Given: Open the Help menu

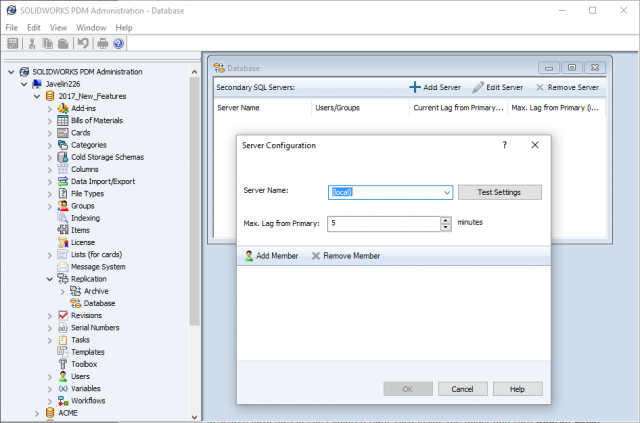Looking at the screenshot, I should 124,28.
